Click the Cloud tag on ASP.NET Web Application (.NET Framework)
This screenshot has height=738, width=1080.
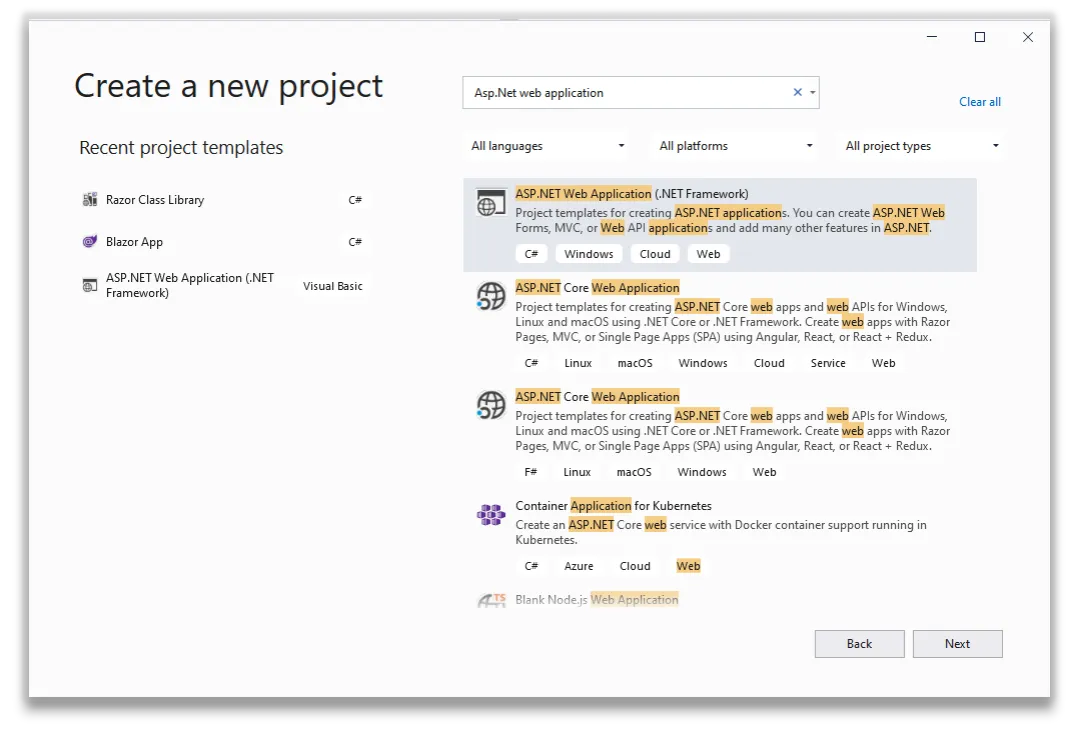[654, 254]
